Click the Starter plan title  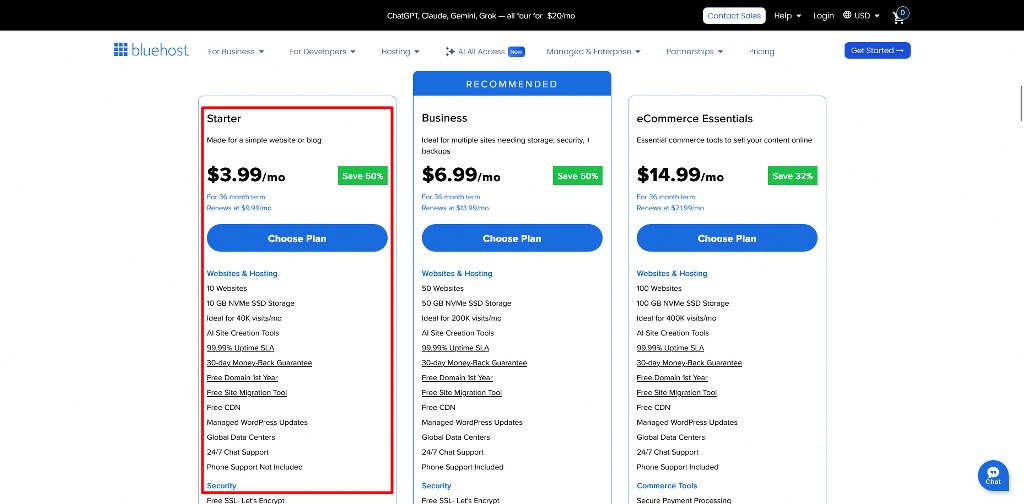click(224, 119)
